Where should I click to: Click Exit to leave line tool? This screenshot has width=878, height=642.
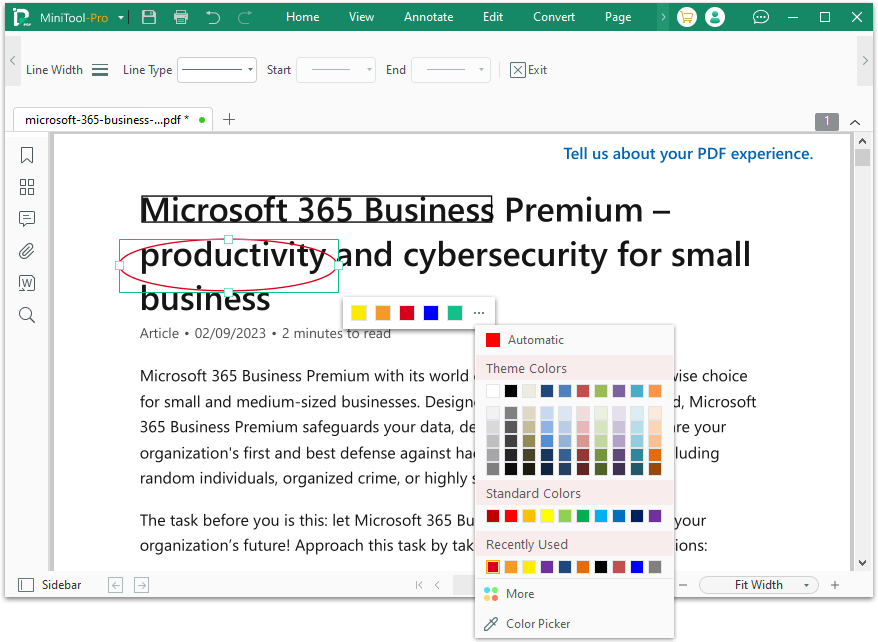pos(528,70)
